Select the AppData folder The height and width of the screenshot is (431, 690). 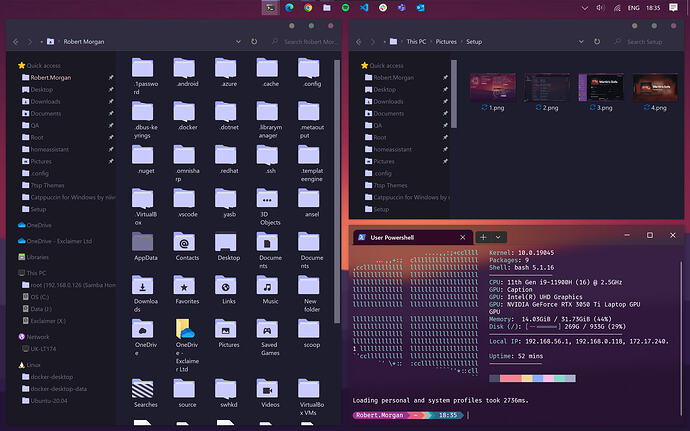pos(143,247)
